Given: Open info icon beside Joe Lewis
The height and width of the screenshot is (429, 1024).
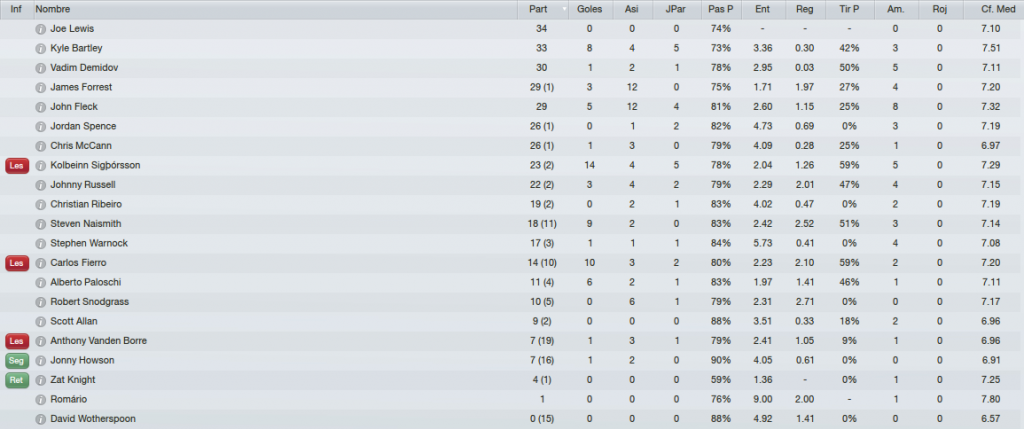Looking at the screenshot, I should [x=40, y=29].
